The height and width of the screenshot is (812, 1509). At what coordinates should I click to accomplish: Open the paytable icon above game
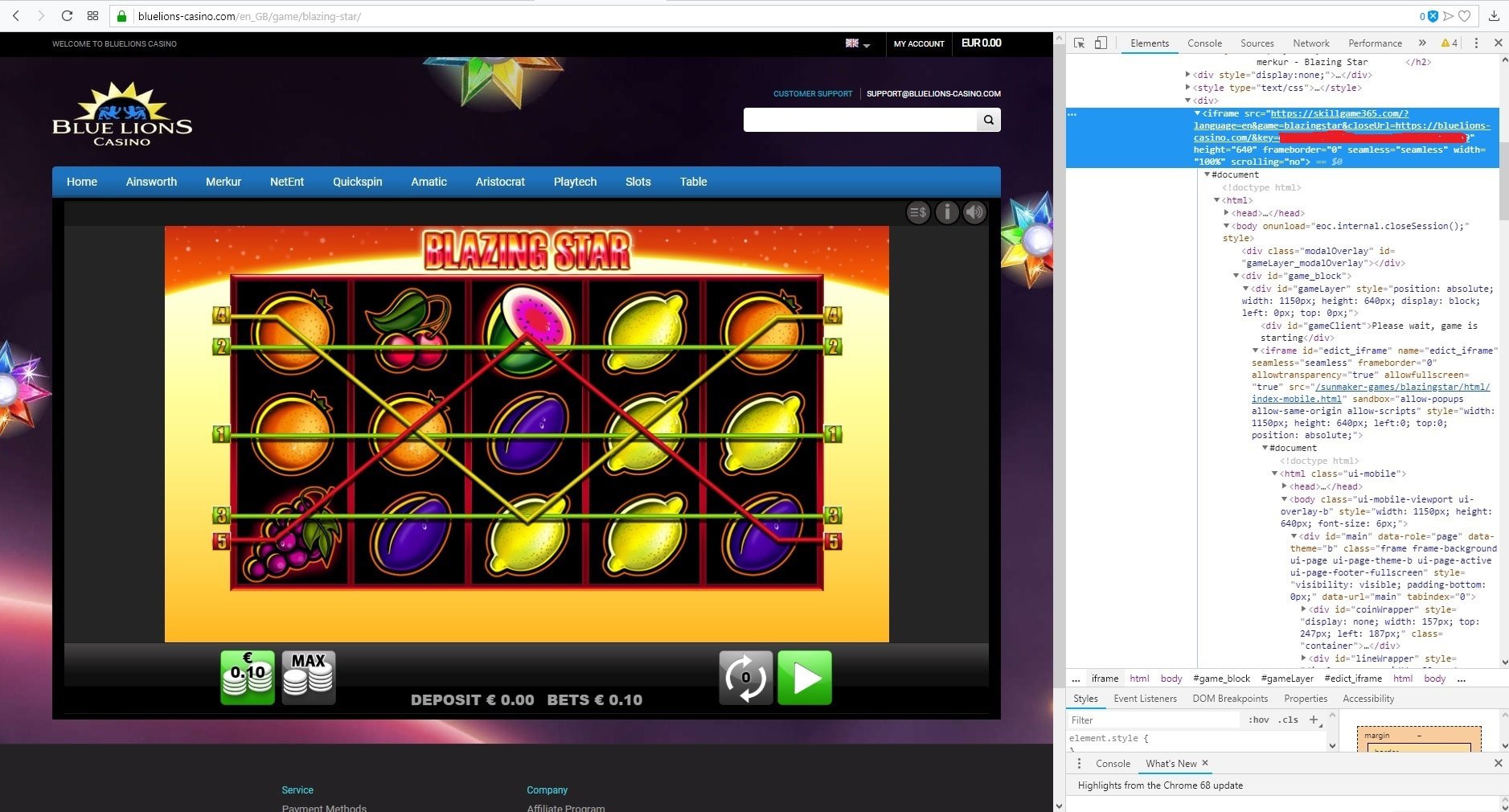point(918,212)
